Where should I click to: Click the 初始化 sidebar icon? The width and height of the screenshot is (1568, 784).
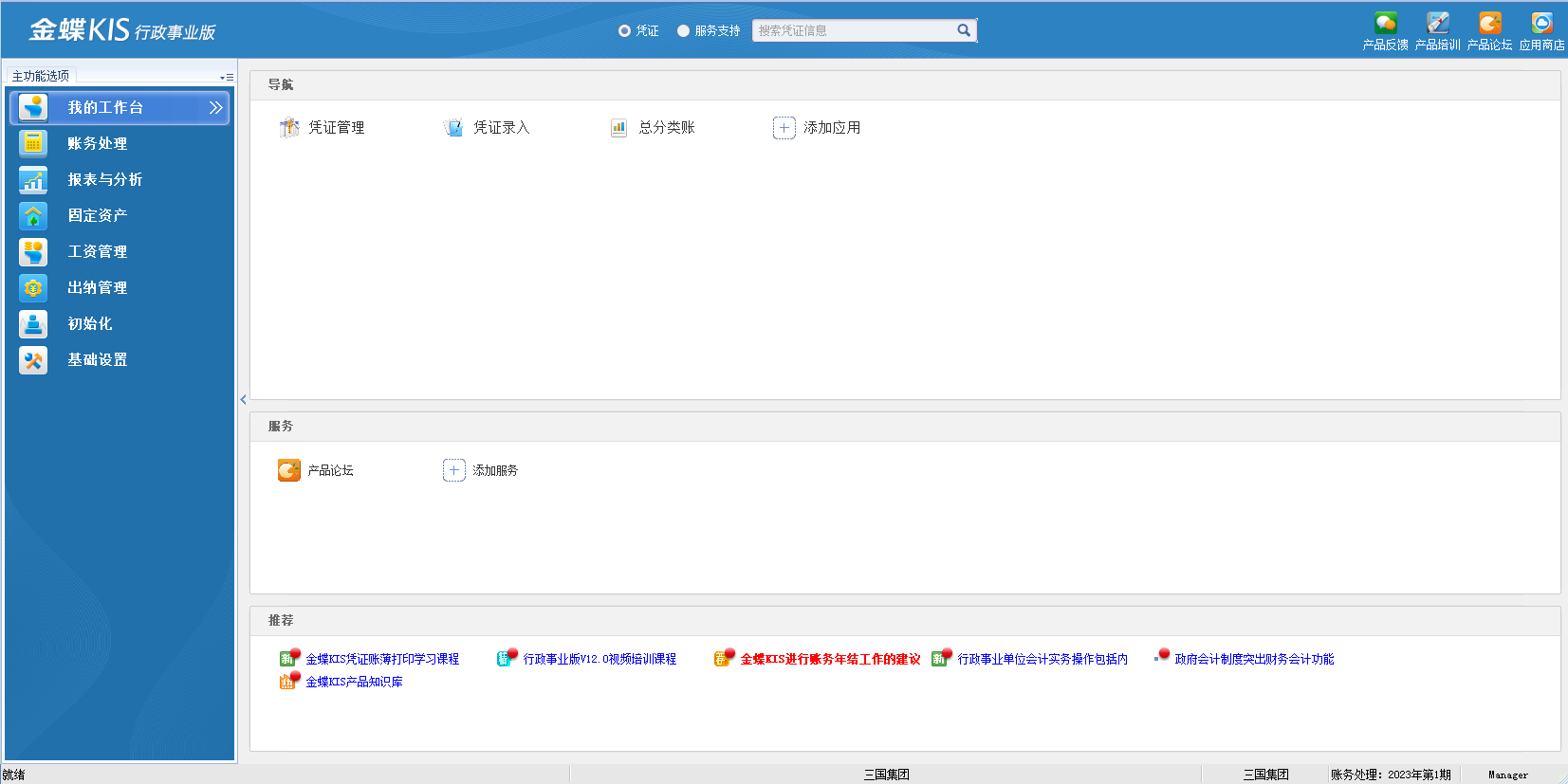(x=33, y=323)
